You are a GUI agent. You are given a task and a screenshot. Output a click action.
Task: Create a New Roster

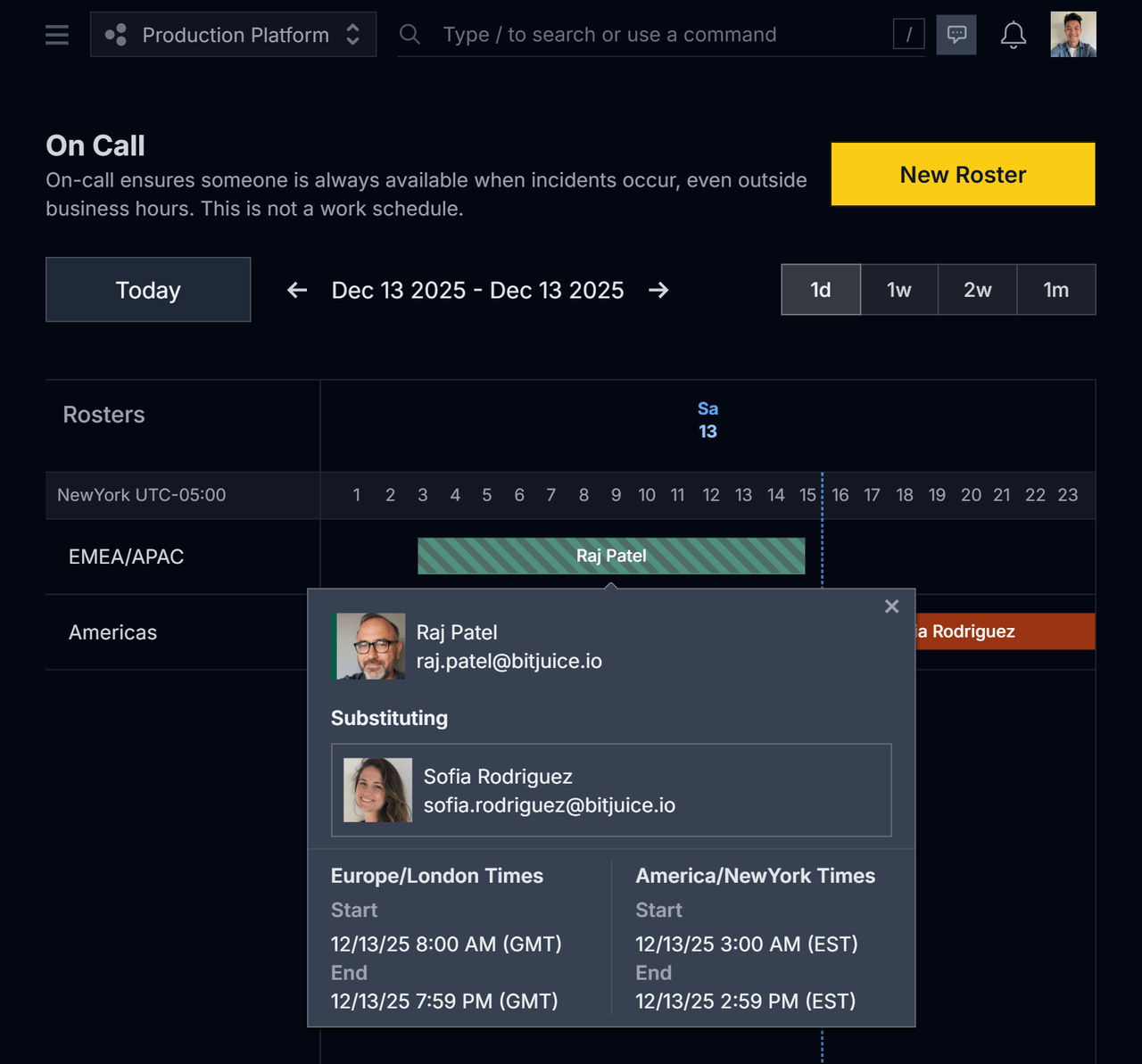click(962, 174)
